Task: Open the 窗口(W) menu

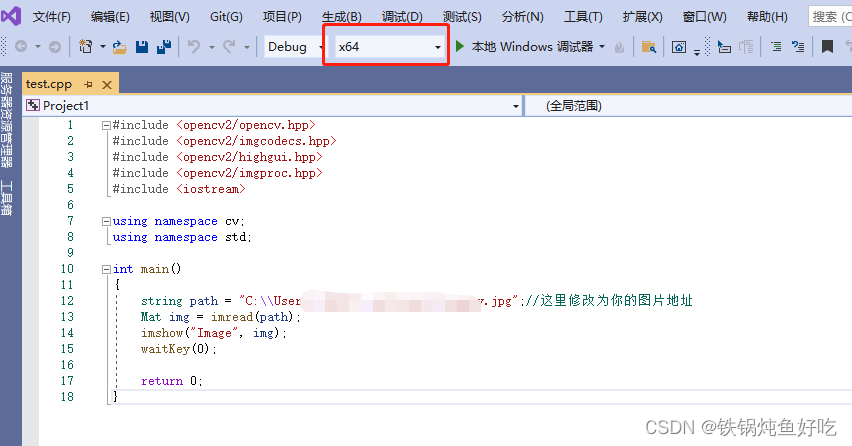Action: coord(704,17)
